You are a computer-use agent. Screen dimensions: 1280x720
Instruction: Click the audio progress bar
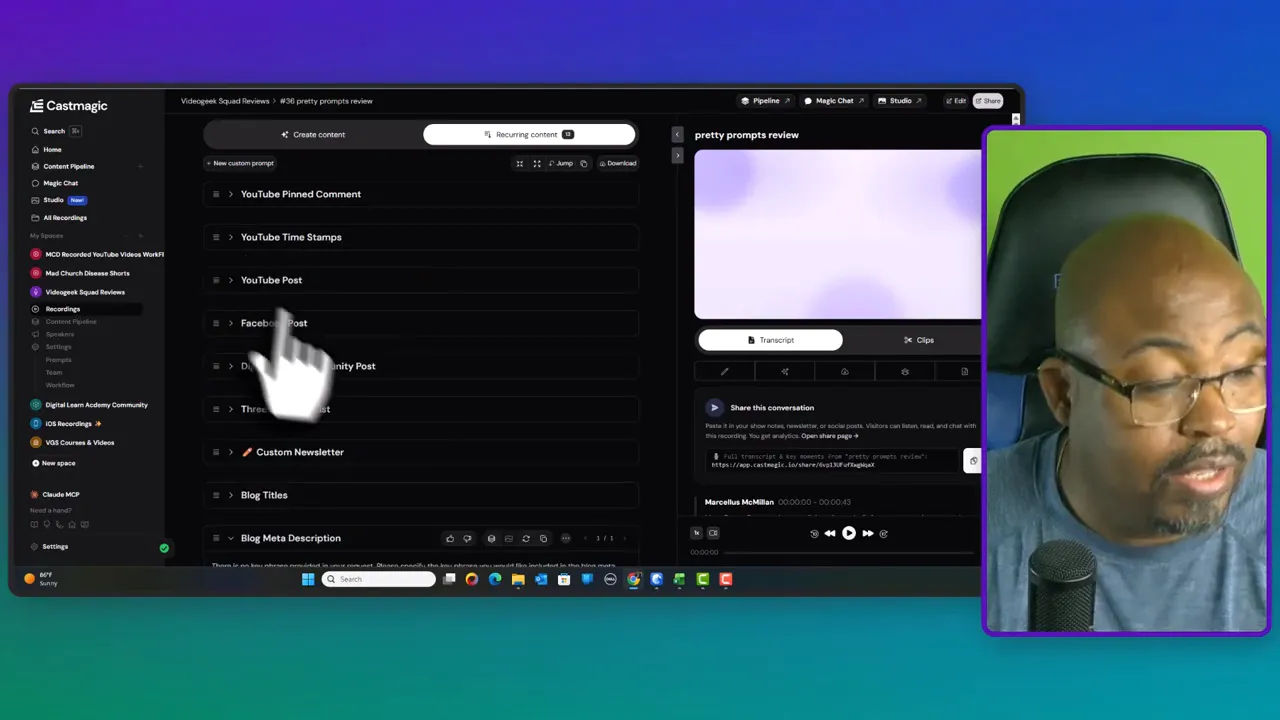(850, 552)
